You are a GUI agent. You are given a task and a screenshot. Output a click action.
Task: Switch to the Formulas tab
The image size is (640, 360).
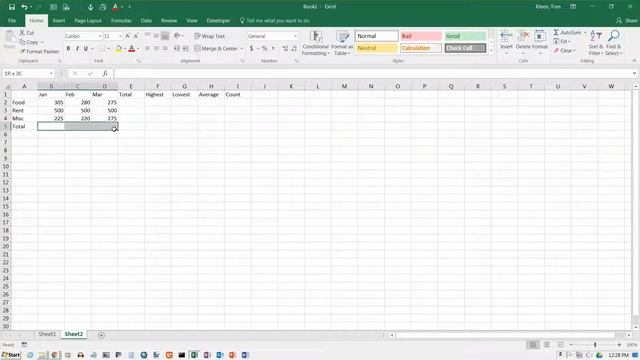point(121,20)
